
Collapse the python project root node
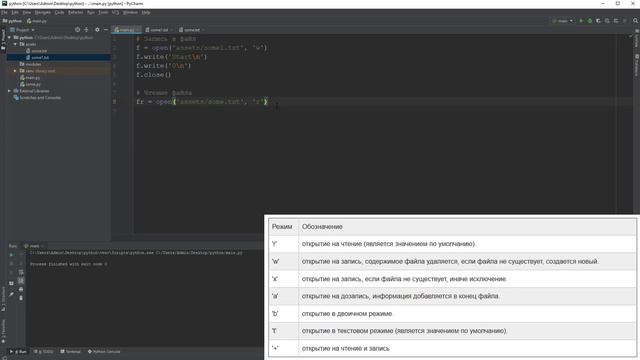click(10, 38)
